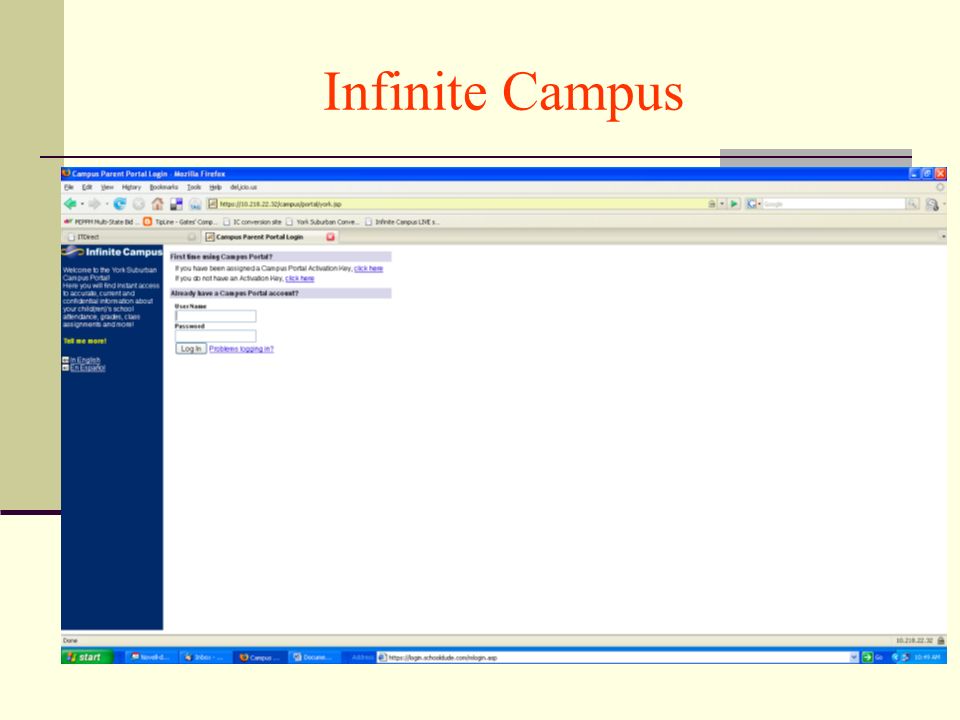
Task: Go to the Firefox Home page icon
Action: (x=157, y=204)
